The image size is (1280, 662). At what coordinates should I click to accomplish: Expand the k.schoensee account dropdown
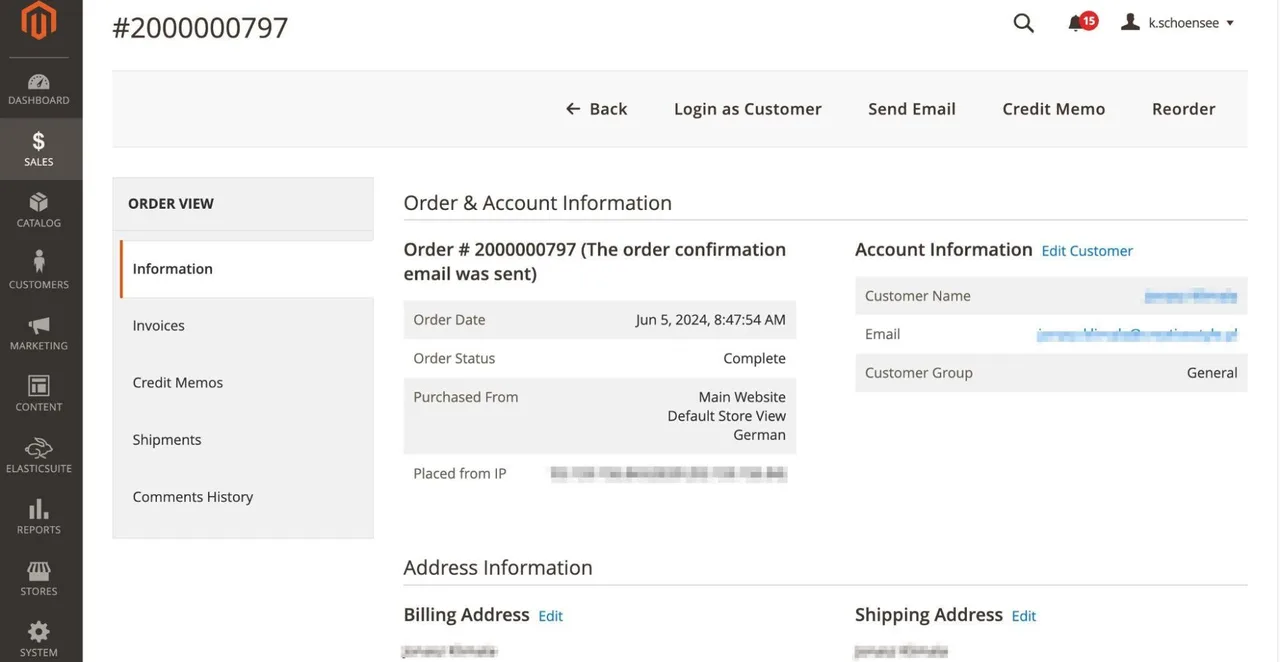pos(1178,23)
